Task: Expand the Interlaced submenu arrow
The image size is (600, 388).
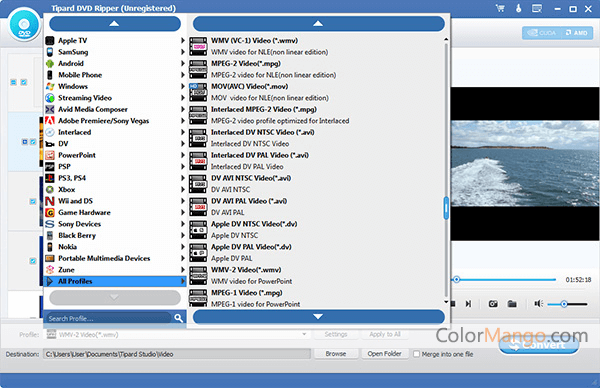Action: pyautogui.click(x=183, y=132)
